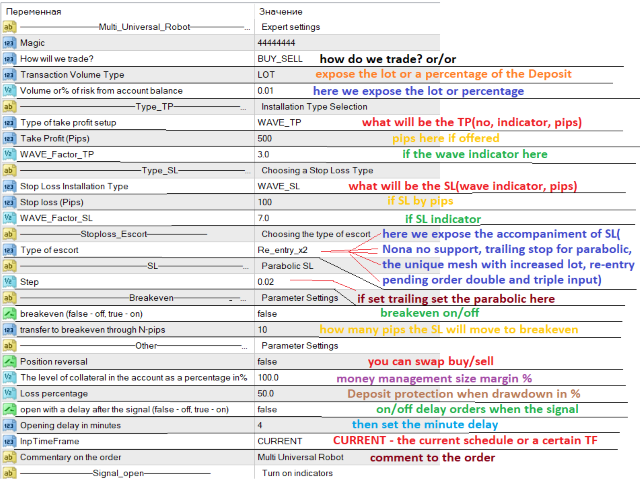Edit Stop loss pips value 100
Viewport: 640px width, 480px height.
pyautogui.click(x=264, y=202)
